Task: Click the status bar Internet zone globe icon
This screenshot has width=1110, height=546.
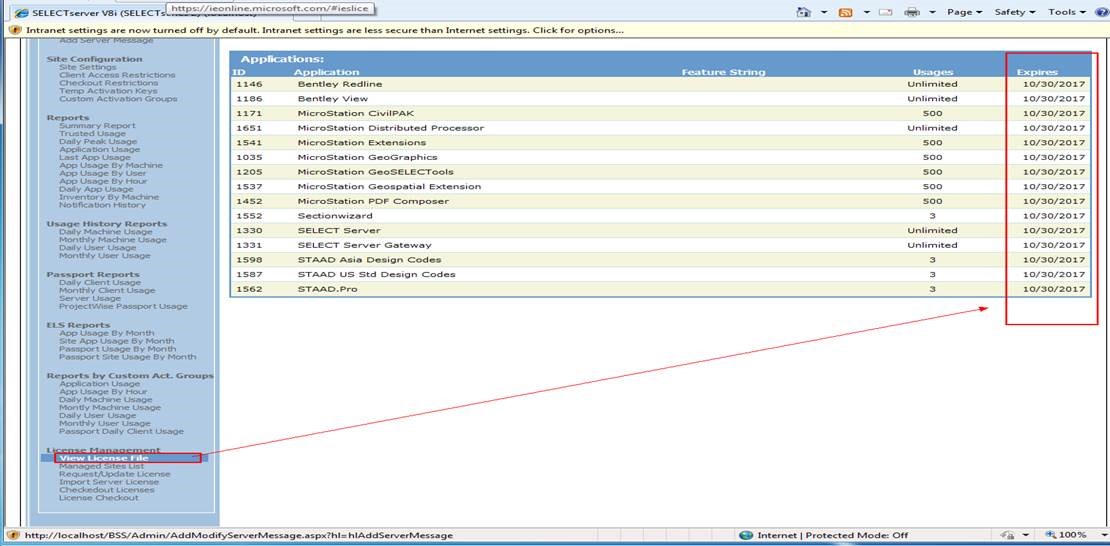Action: (745, 535)
